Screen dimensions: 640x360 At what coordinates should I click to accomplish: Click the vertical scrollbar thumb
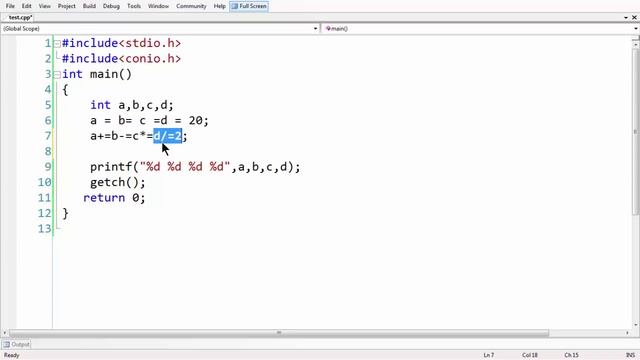pyautogui.click(x=636, y=131)
